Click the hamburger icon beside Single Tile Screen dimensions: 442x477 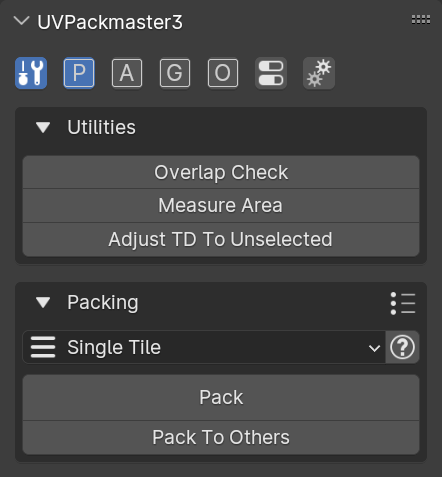[43, 347]
